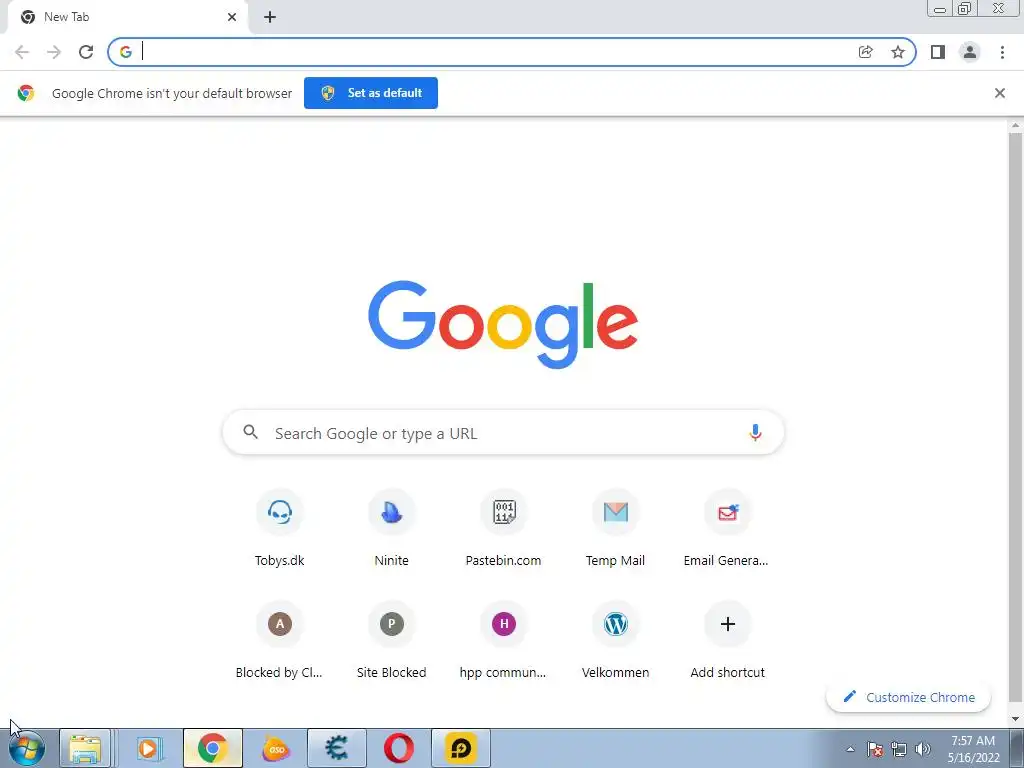
Task: Bookmark this tab with the star icon
Action: pos(898,52)
